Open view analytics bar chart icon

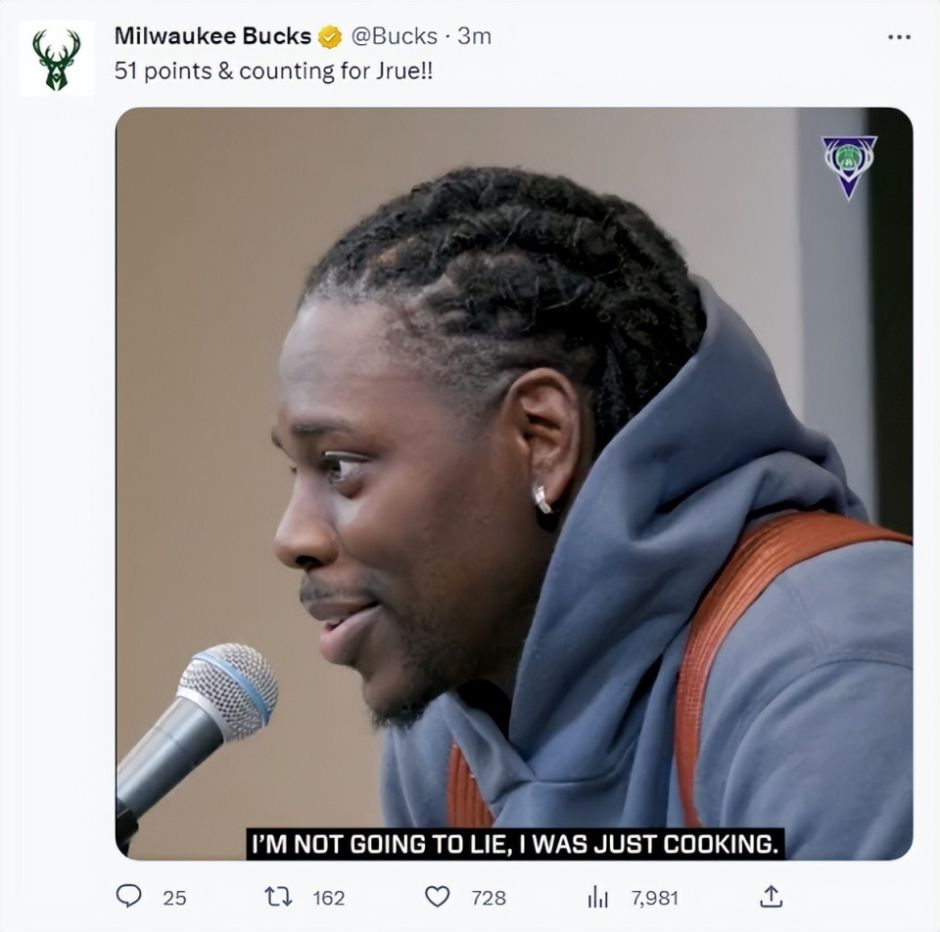(x=598, y=897)
